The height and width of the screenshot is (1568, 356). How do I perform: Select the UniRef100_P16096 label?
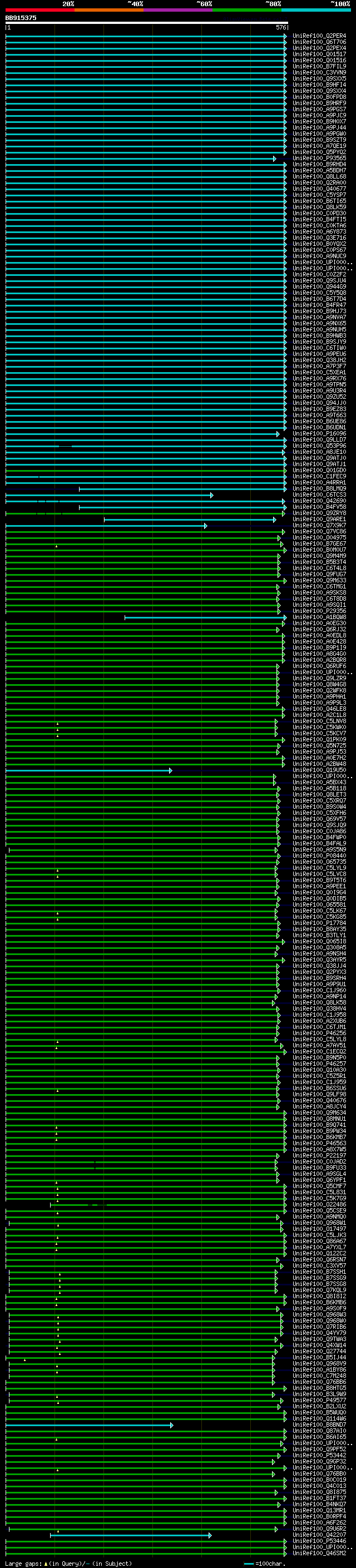(319, 434)
